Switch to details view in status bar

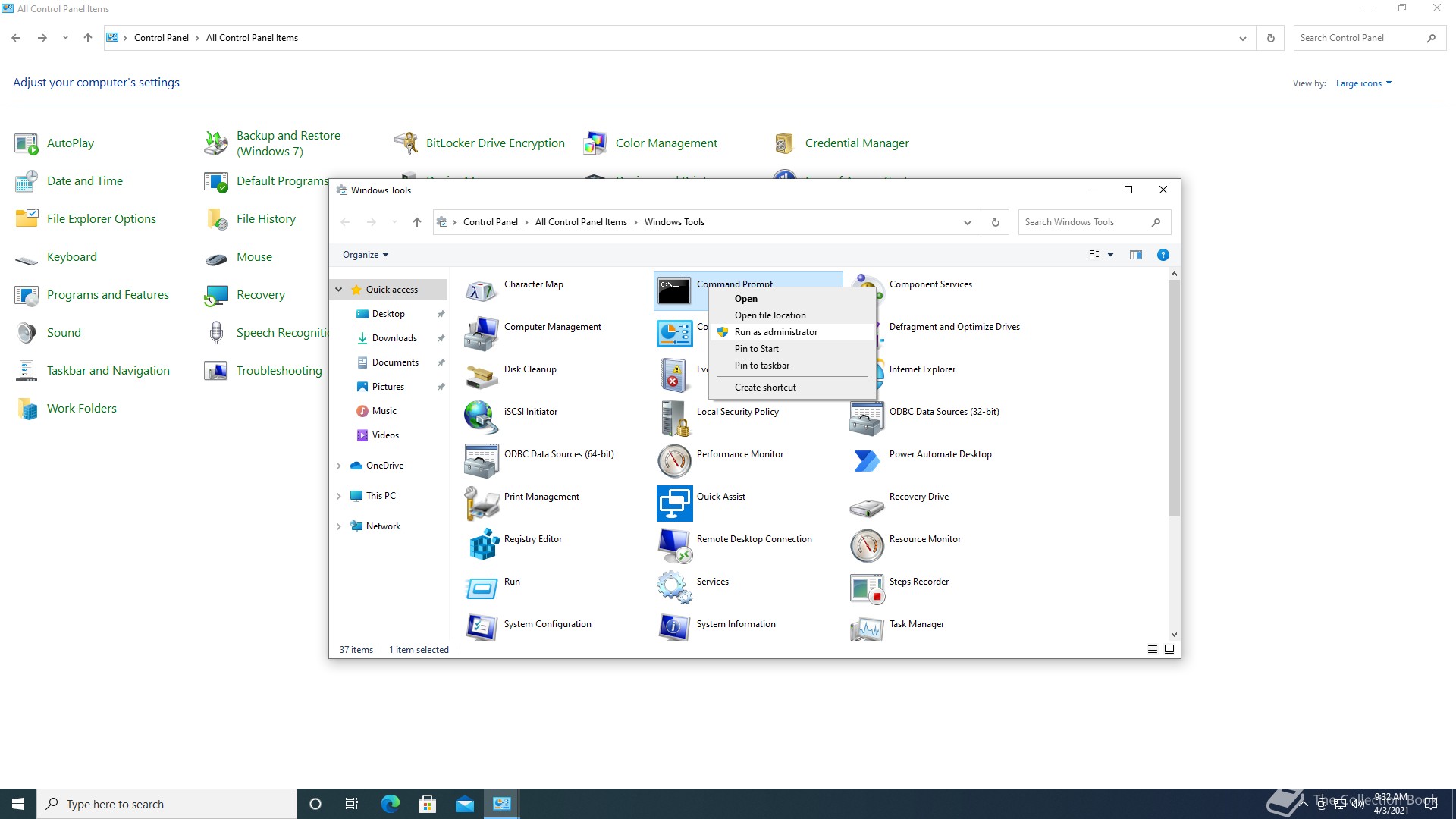(1152, 649)
